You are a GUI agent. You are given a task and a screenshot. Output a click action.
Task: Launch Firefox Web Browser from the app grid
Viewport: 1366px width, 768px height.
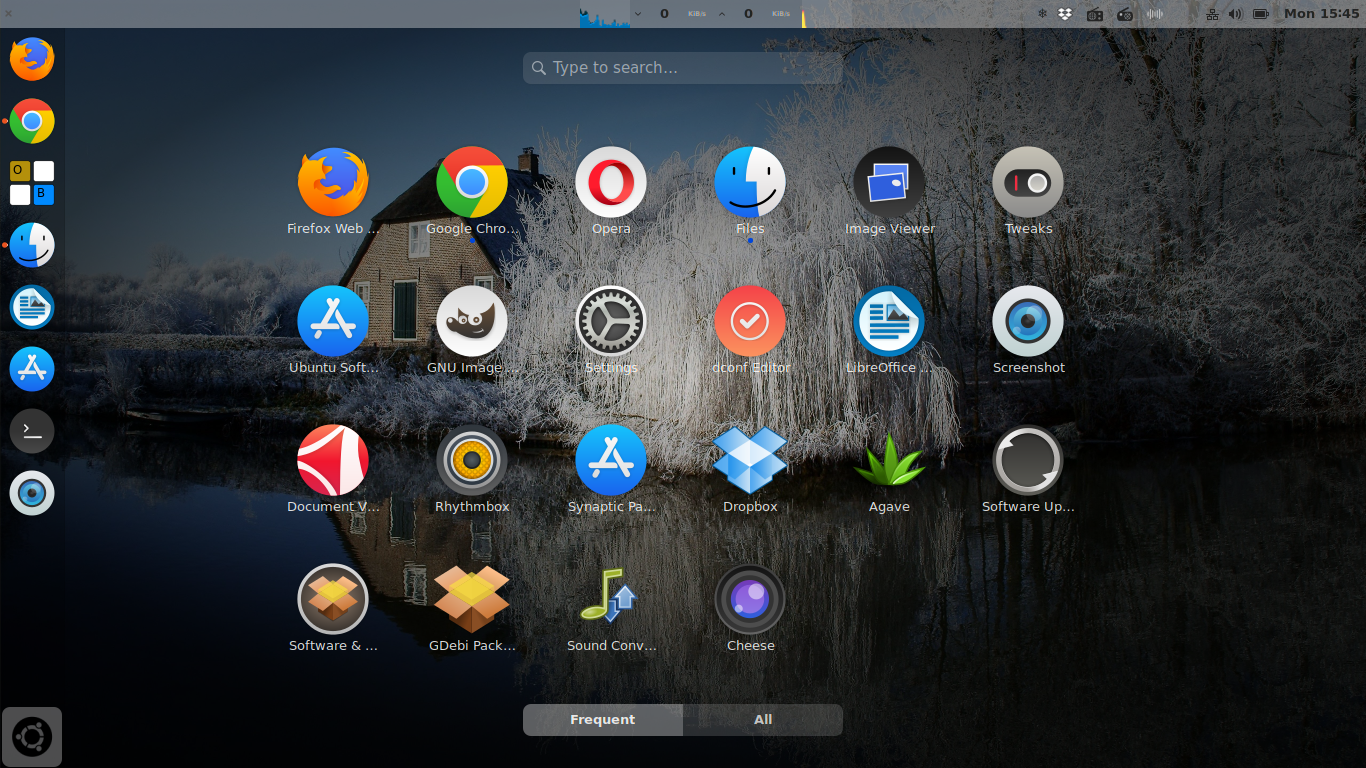[x=333, y=192]
